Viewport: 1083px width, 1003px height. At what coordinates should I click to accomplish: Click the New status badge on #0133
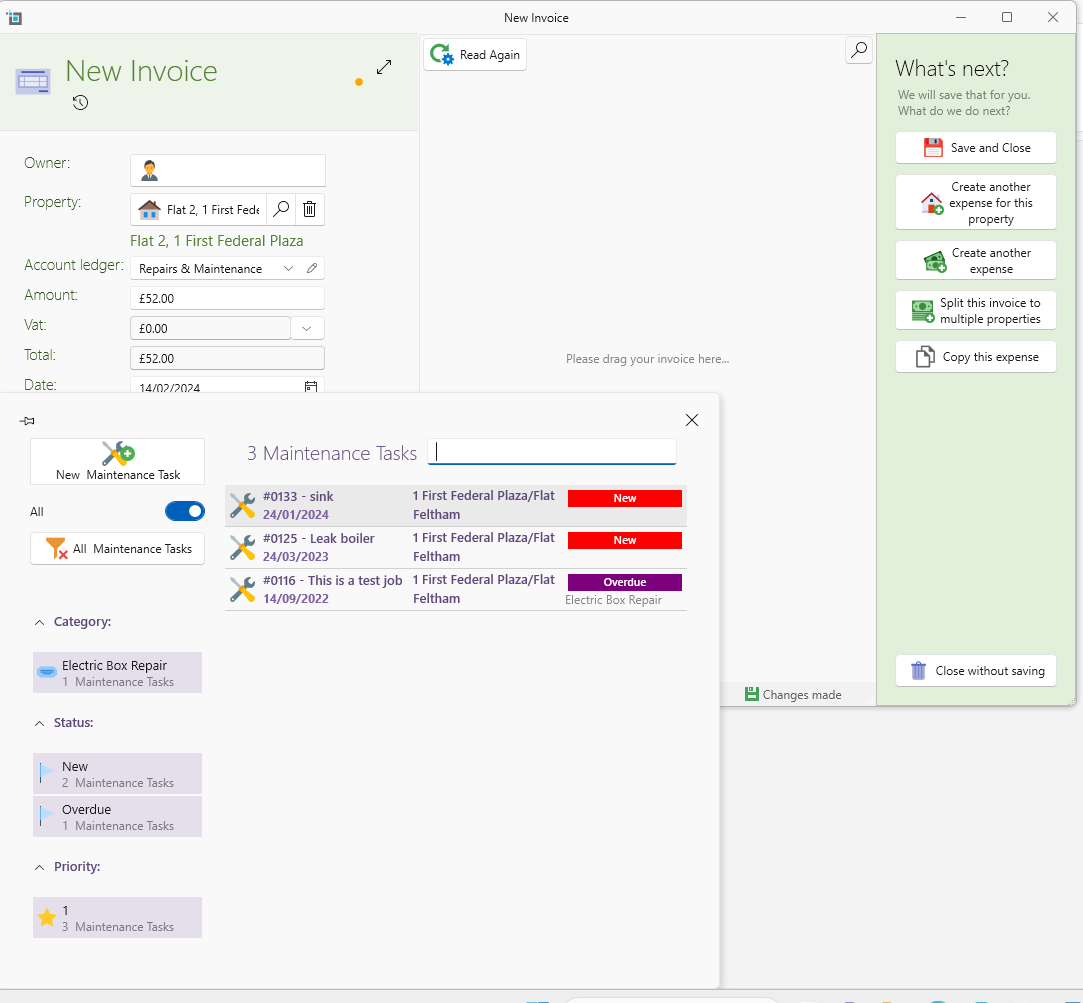click(x=624, y=498)
